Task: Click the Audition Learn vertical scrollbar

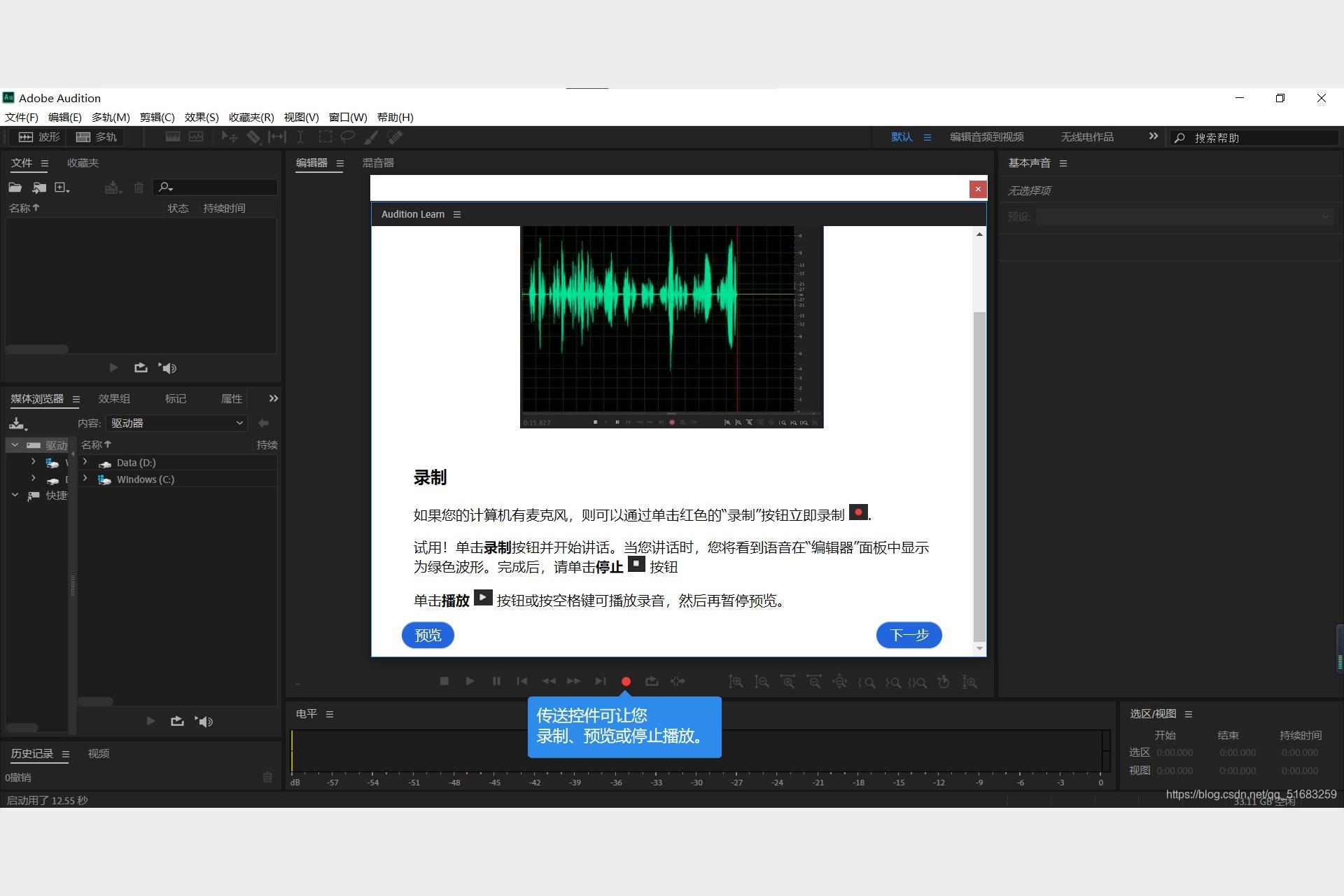Action: [979, 476]
